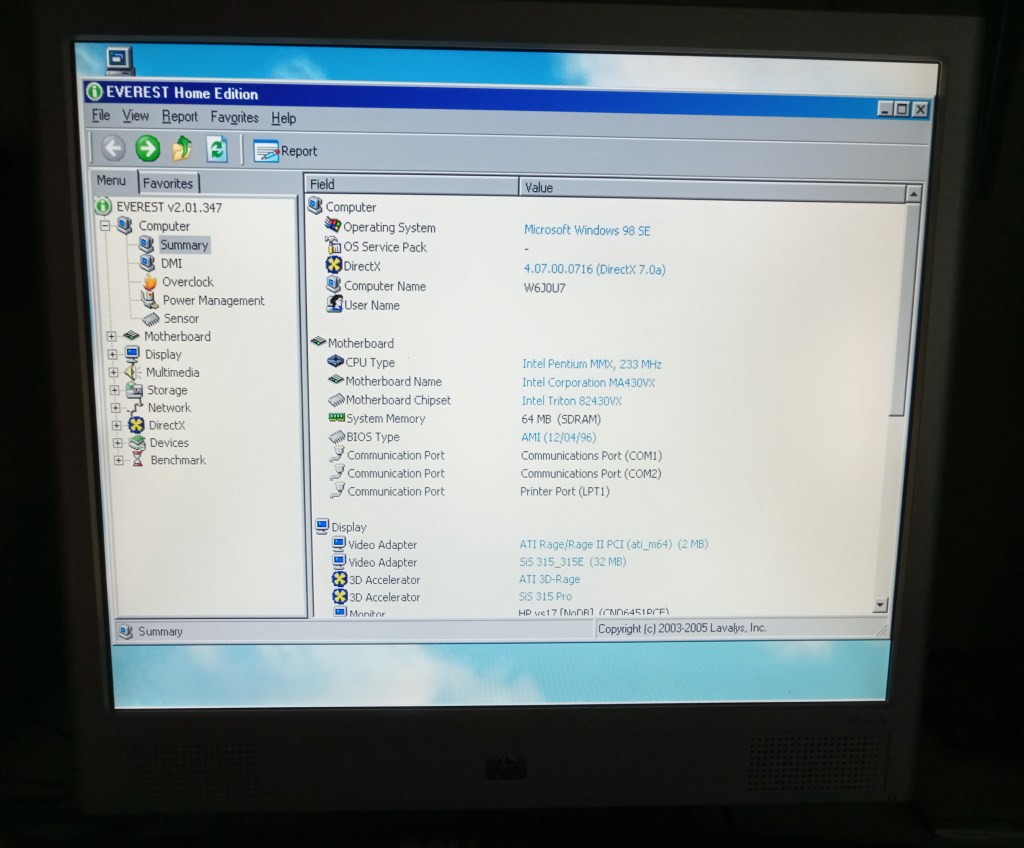Collapse the Computer tree node
1024x848 pixels.
click(104, 226)
